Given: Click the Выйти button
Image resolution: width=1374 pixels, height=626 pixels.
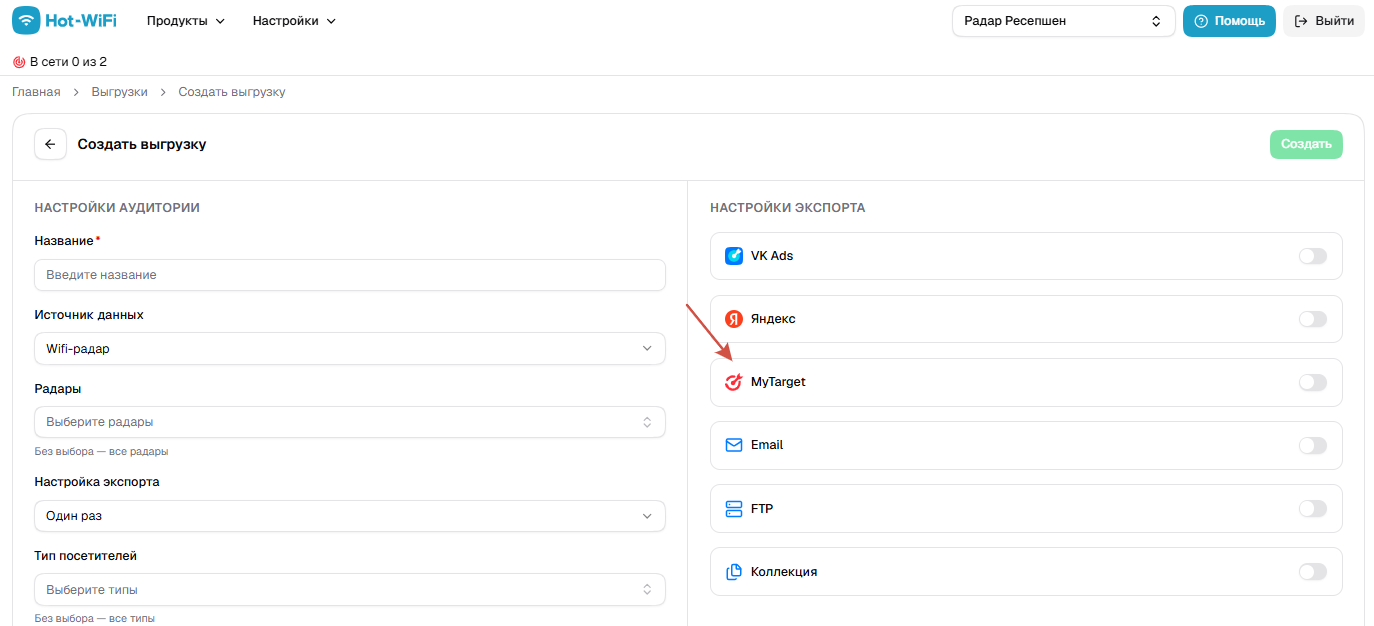Looking at the screenshot, I should point(1324,21).
